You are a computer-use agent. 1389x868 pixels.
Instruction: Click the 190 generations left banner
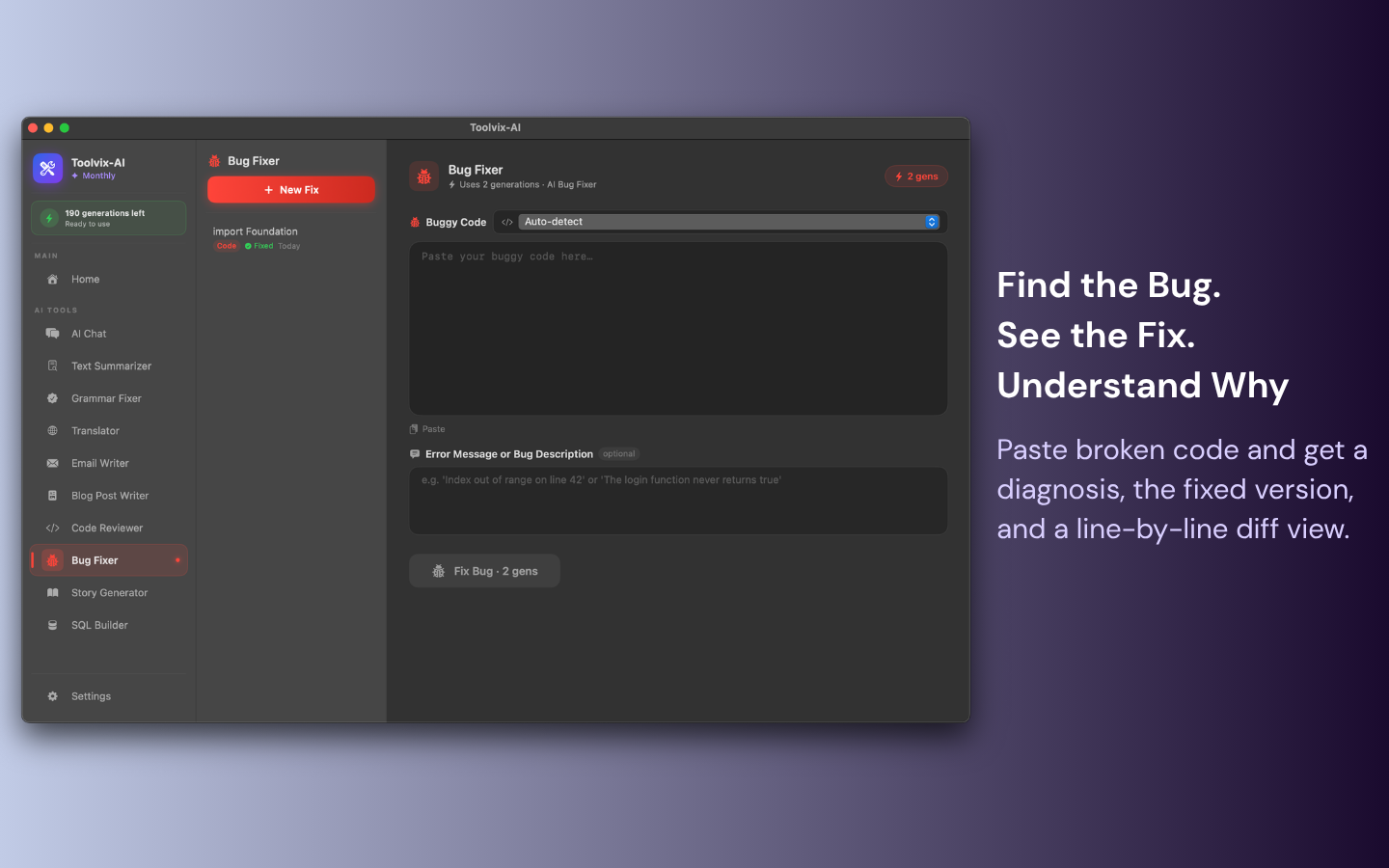(x=109, y=218)
